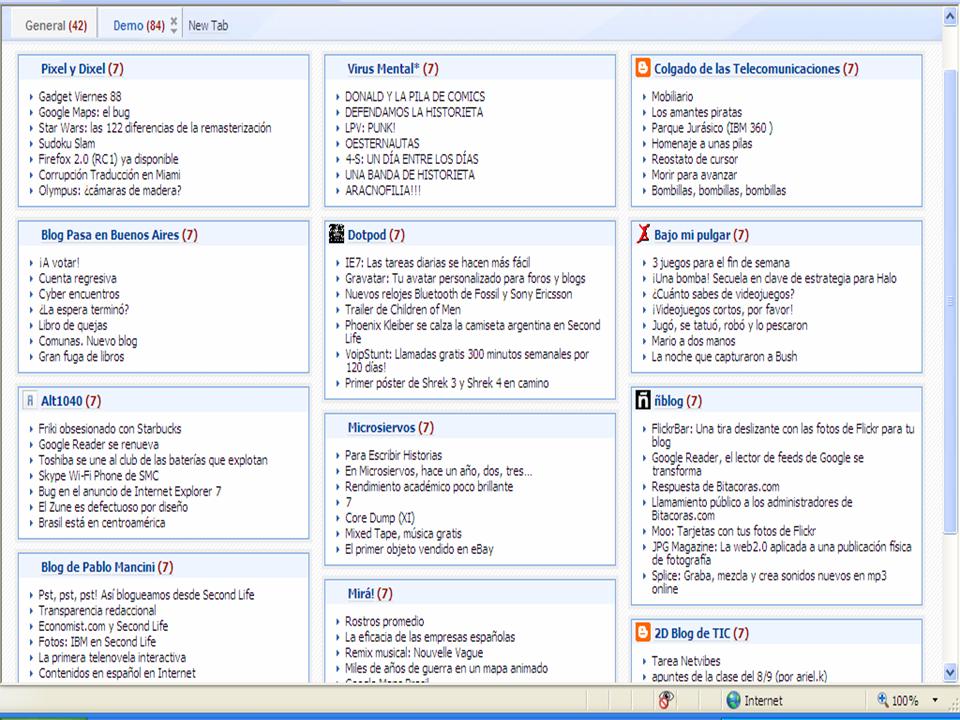Click the red icon beside Bajo mi pulgar
The width and height of the screenshot is (960, 720).
[643, 234]
